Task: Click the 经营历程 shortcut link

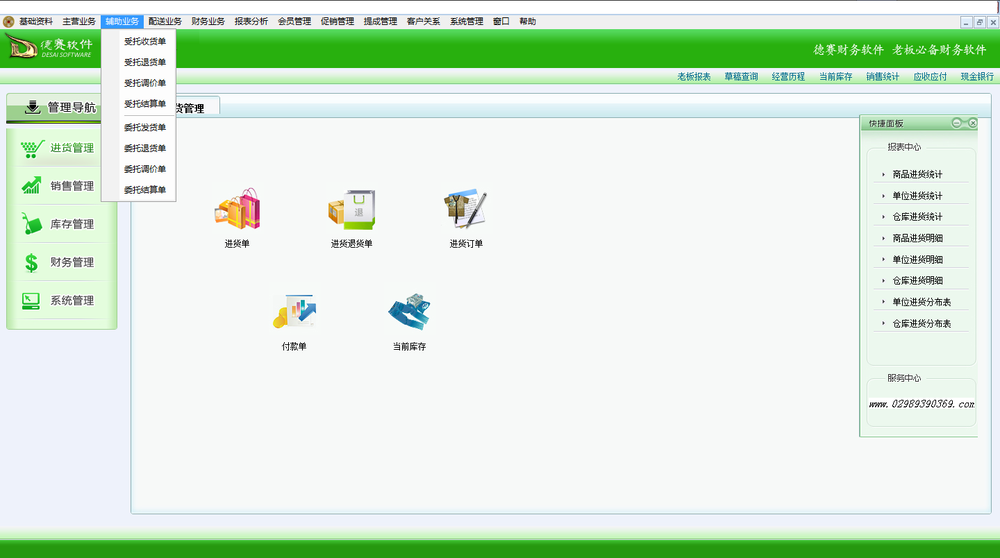Action: tap(788, 77)
